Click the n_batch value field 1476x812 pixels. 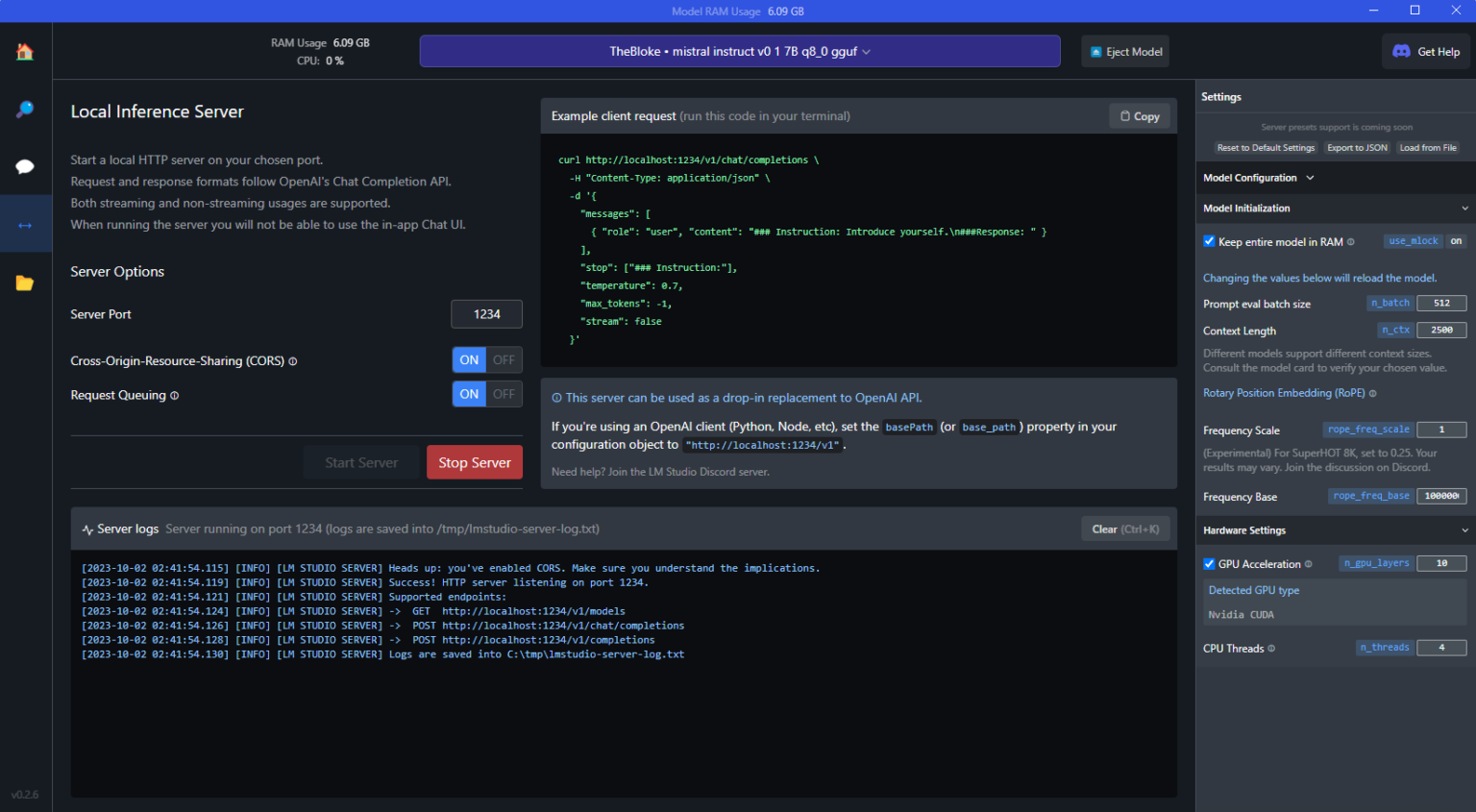pos(1441,303)
